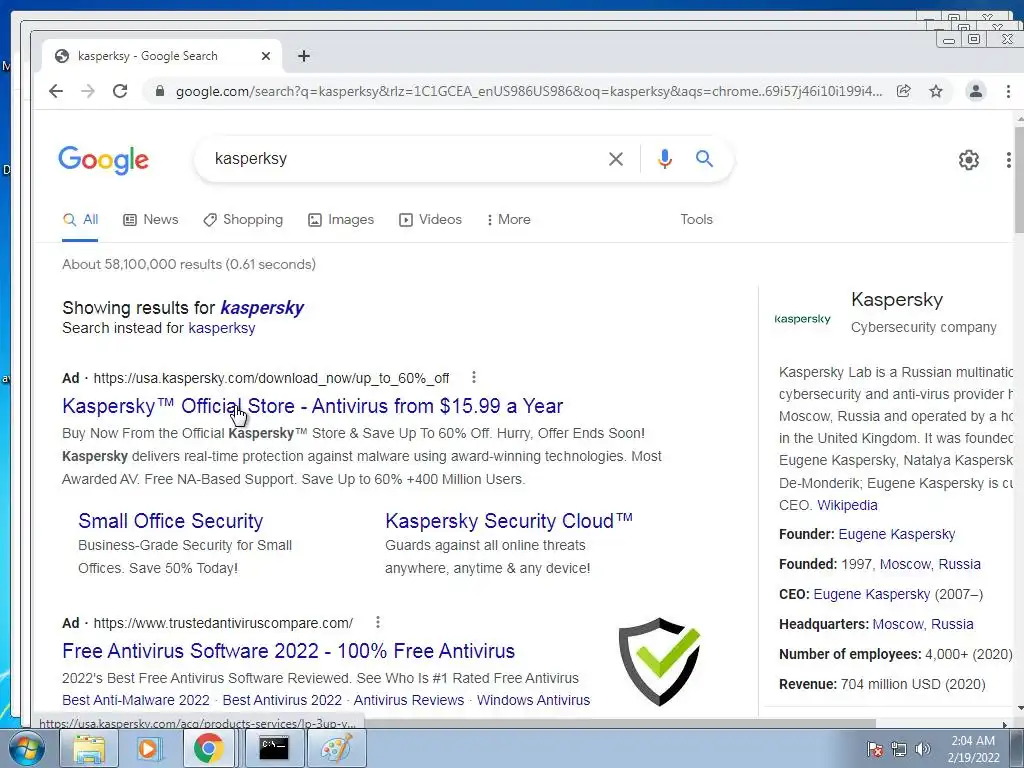Open the Wikipedia link in knowledge panel
The height and width of the screenshot is (768, 1024).
[847, 505]
